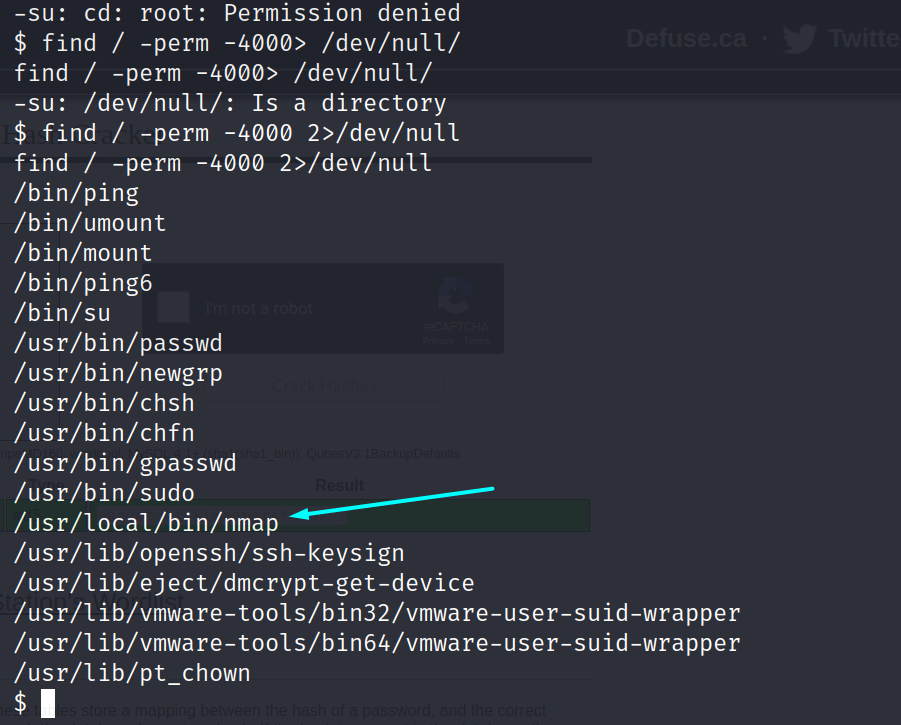Open the Twitter text link
901x725 pixels.
864,38
